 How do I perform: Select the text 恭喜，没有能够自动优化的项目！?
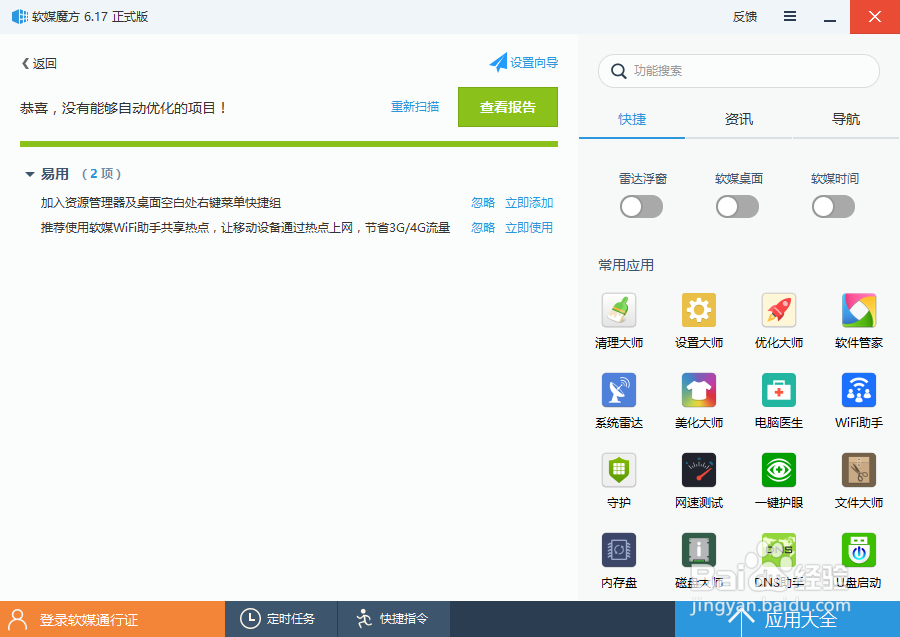(123, 108)
